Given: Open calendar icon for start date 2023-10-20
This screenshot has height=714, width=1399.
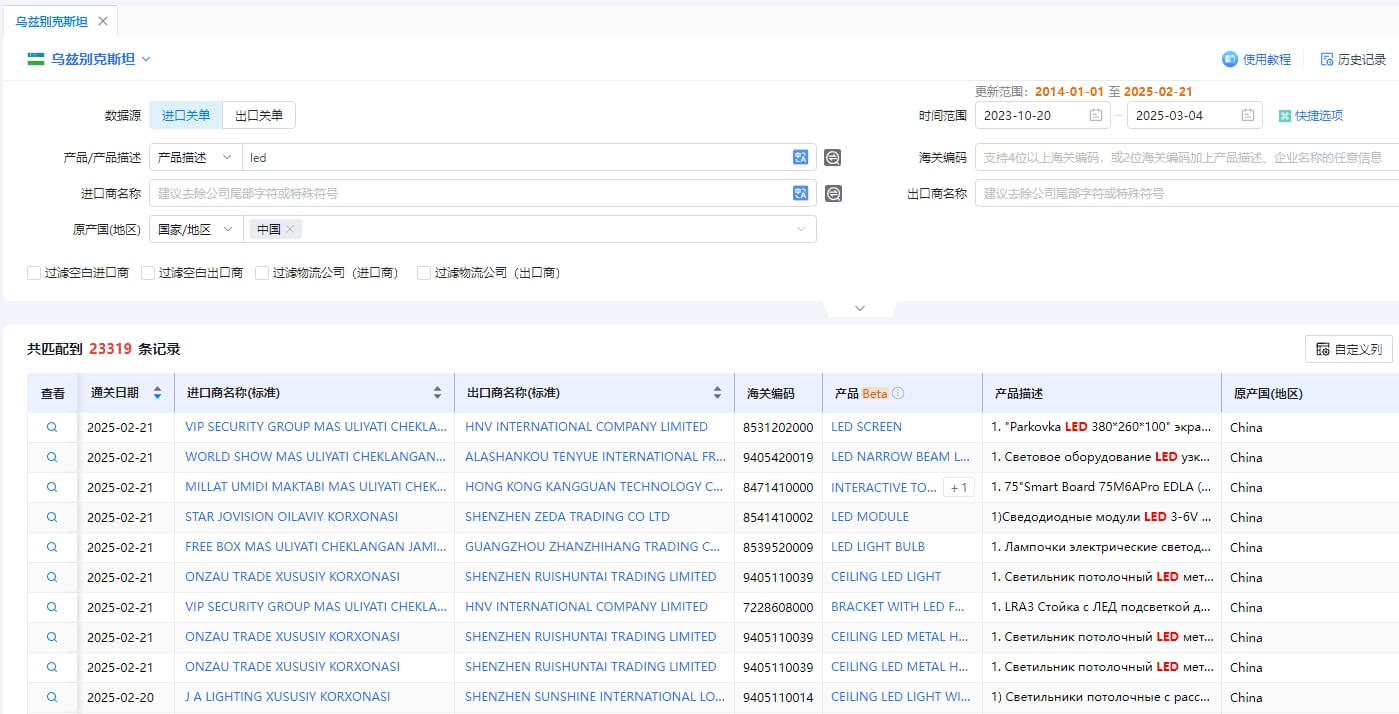Looking at the screenshot, I should (1096, 115).
